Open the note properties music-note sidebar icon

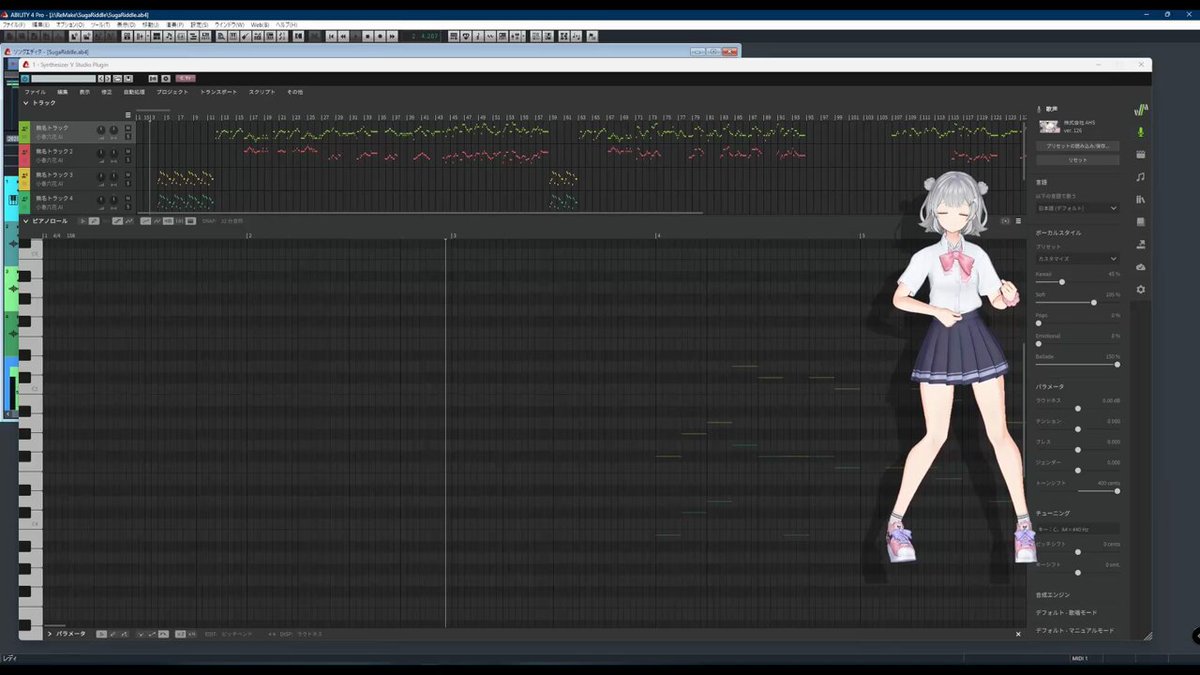pos(1141,176)
